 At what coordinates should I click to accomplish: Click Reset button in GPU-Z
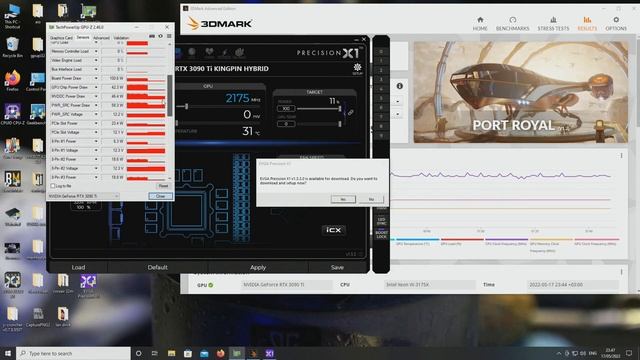[163, 186]
